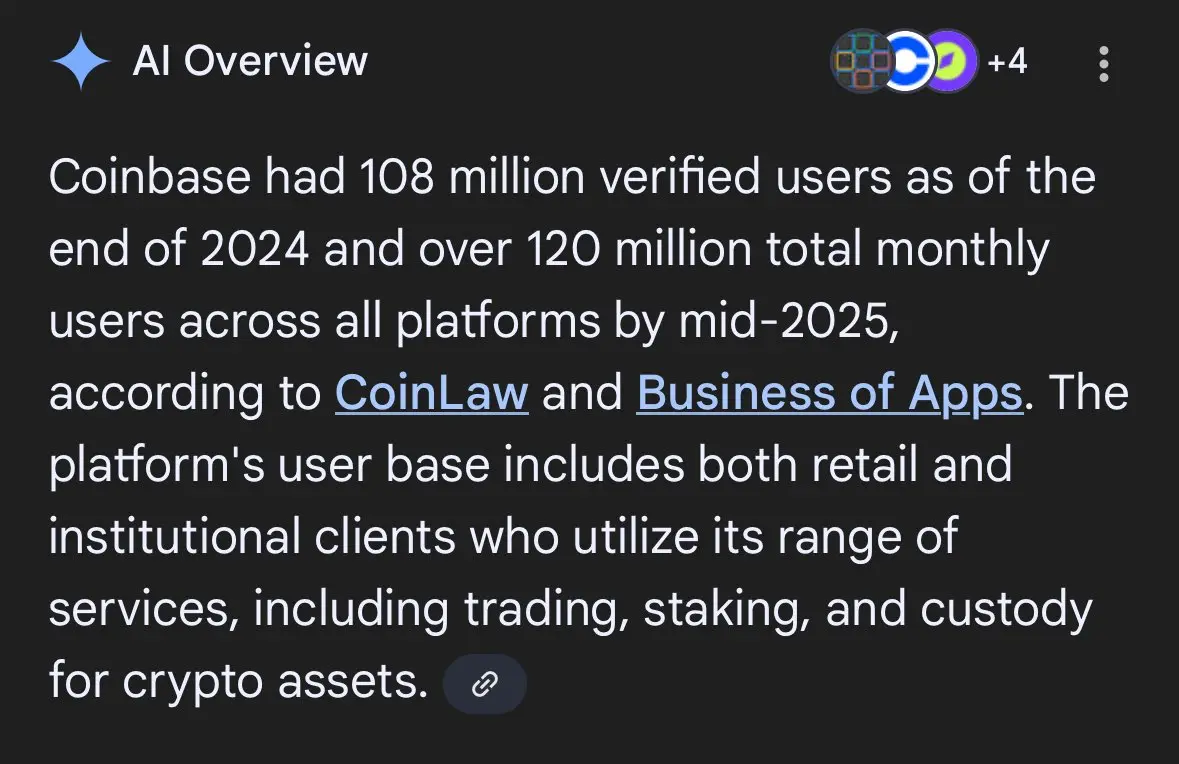Open the purple and green source icon
Image resolution: width=1179 pixels, height=764 pixels.
tap(950, 61)
